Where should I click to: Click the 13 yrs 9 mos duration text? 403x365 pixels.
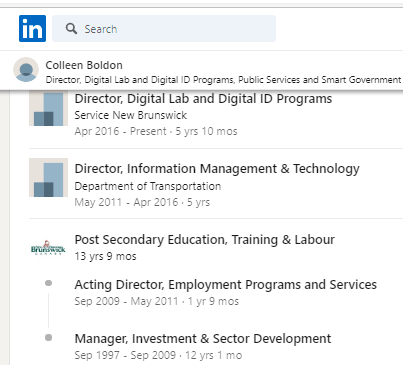105,256
